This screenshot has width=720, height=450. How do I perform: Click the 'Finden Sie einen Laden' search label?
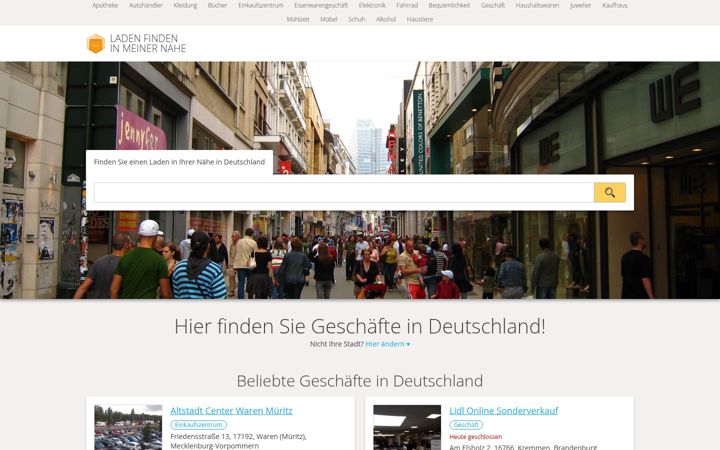(179, 162)
